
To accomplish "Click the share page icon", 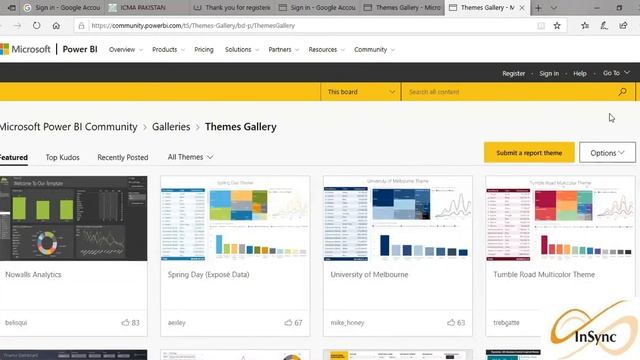I will (x=623, y=26).
